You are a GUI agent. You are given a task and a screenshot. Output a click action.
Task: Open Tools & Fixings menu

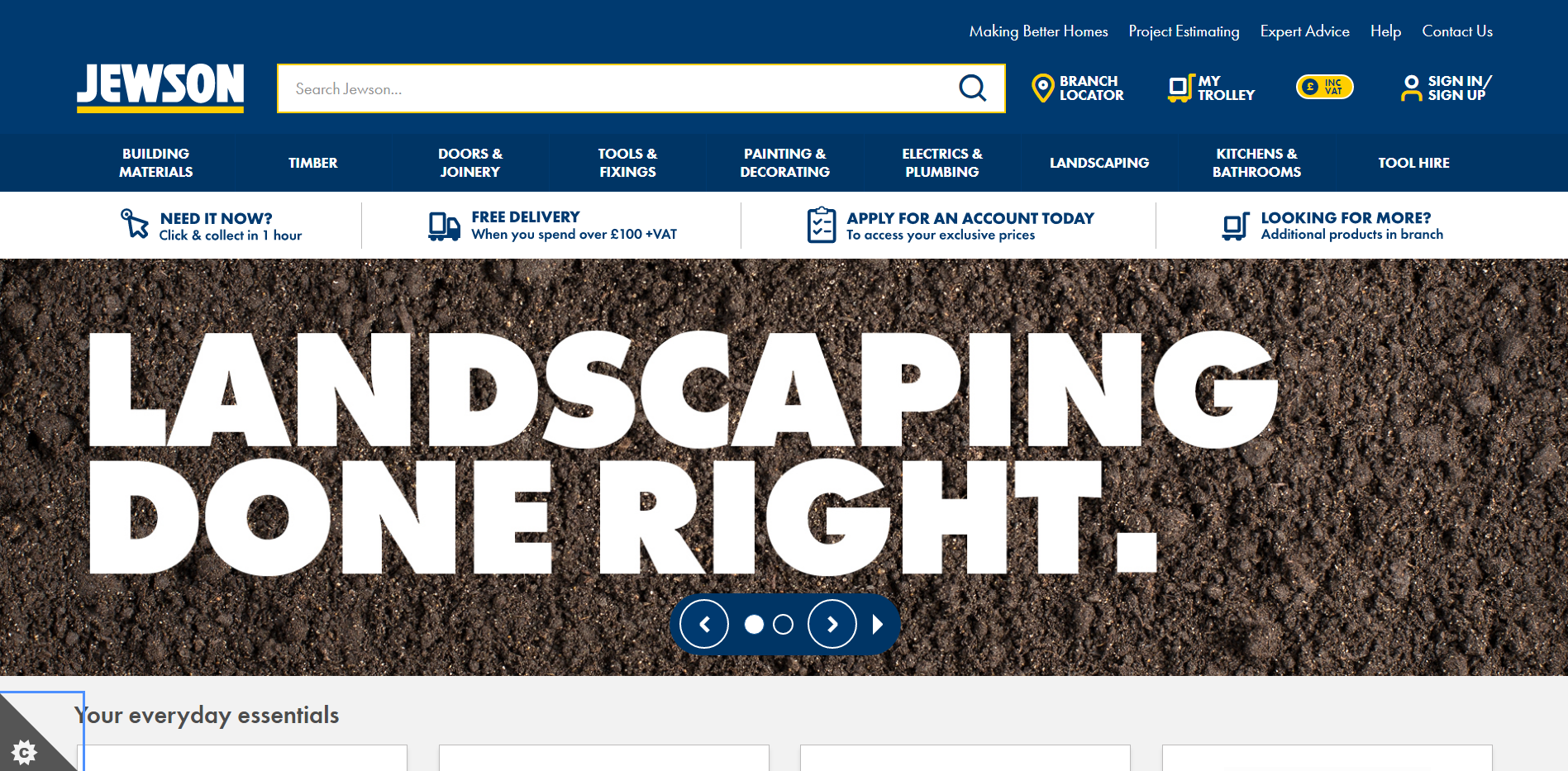click(x=627, y=163)
